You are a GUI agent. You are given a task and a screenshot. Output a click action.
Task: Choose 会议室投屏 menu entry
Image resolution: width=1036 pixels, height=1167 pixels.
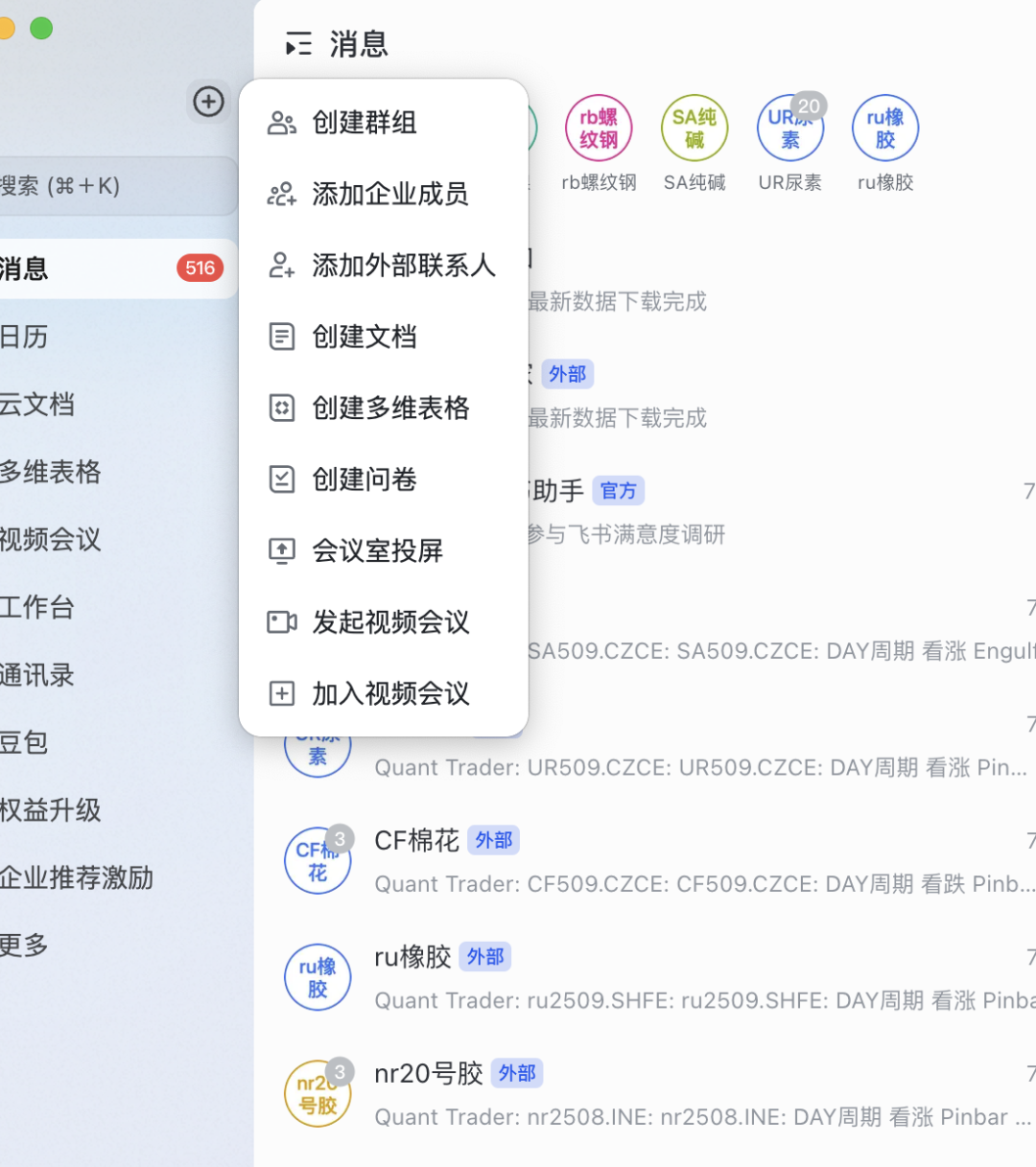click(x=384, y=550)
